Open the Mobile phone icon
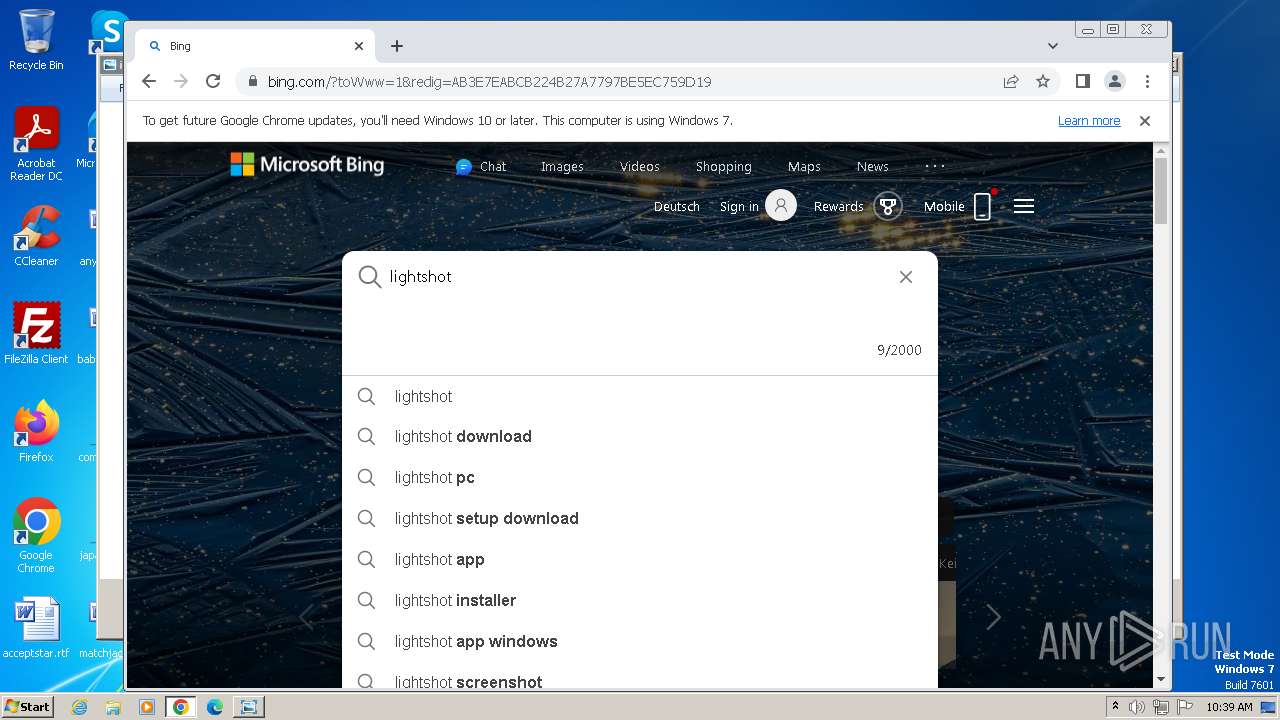The width and height of the screenshot is (1280, 720). pyautogui.click(x=982, y=206)
